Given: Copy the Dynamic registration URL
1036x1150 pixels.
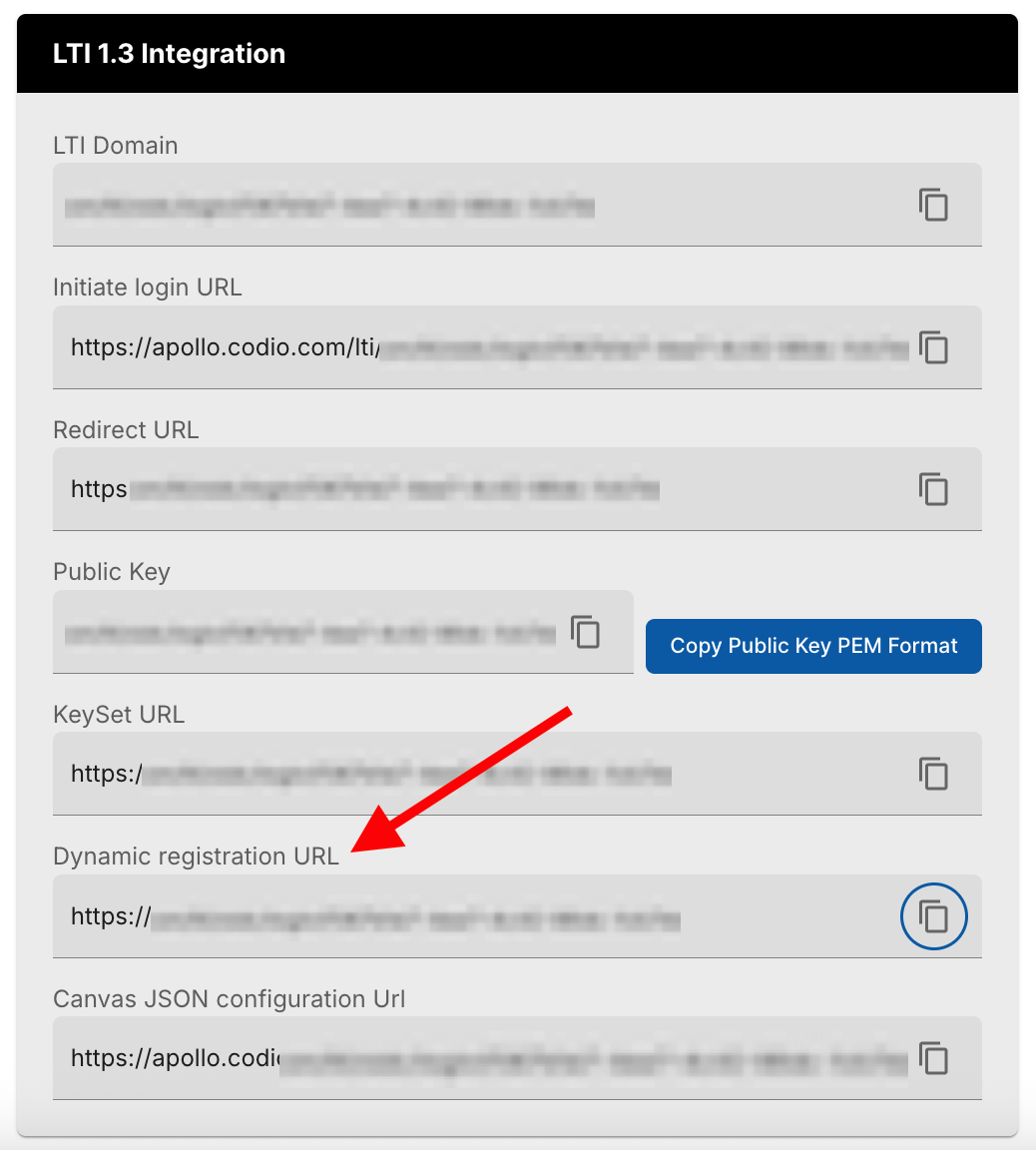Looking at the screenshot, I should click(x=933, y=916).
